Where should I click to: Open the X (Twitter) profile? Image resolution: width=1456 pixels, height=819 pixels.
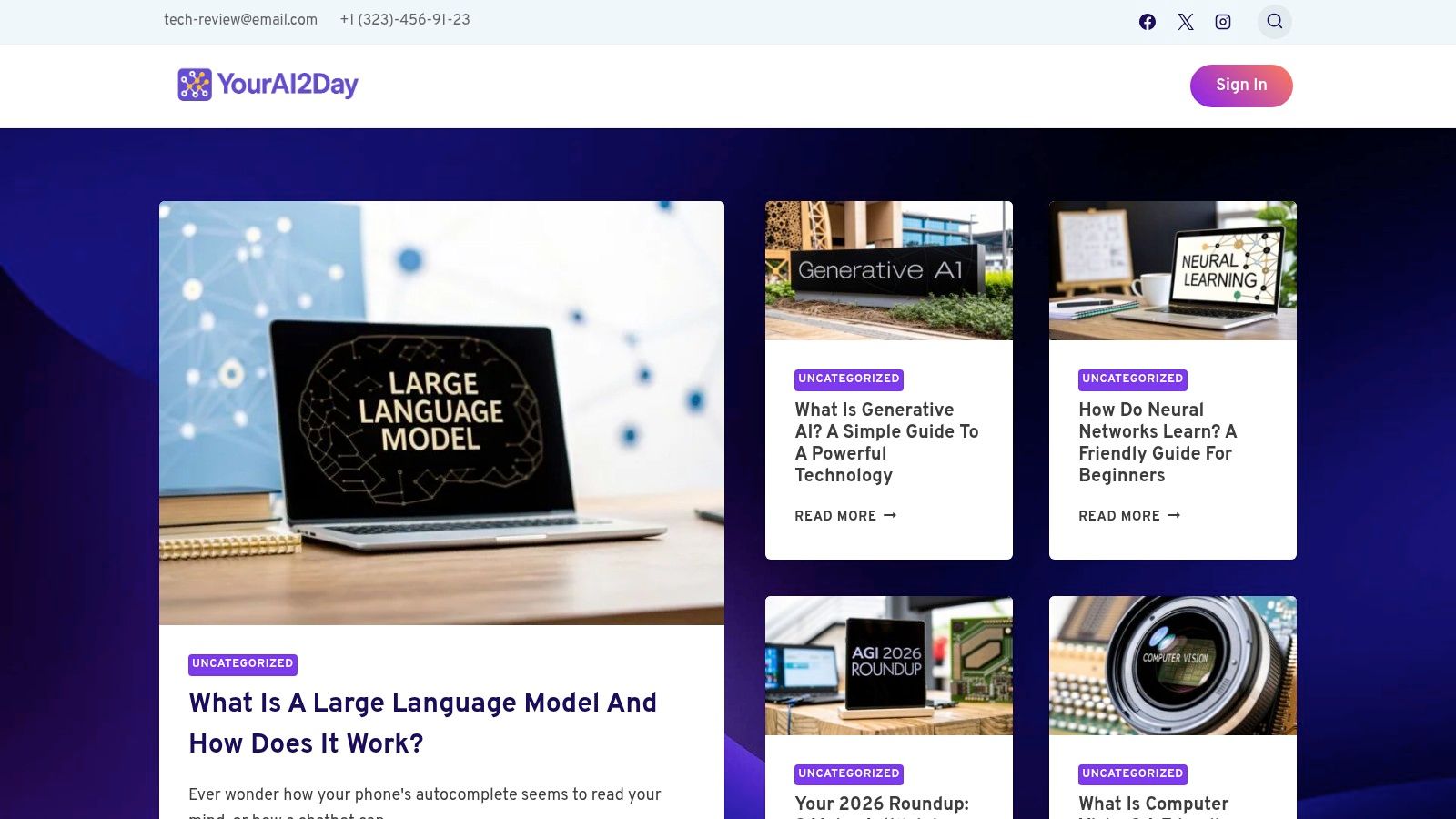pos(1185,21)
